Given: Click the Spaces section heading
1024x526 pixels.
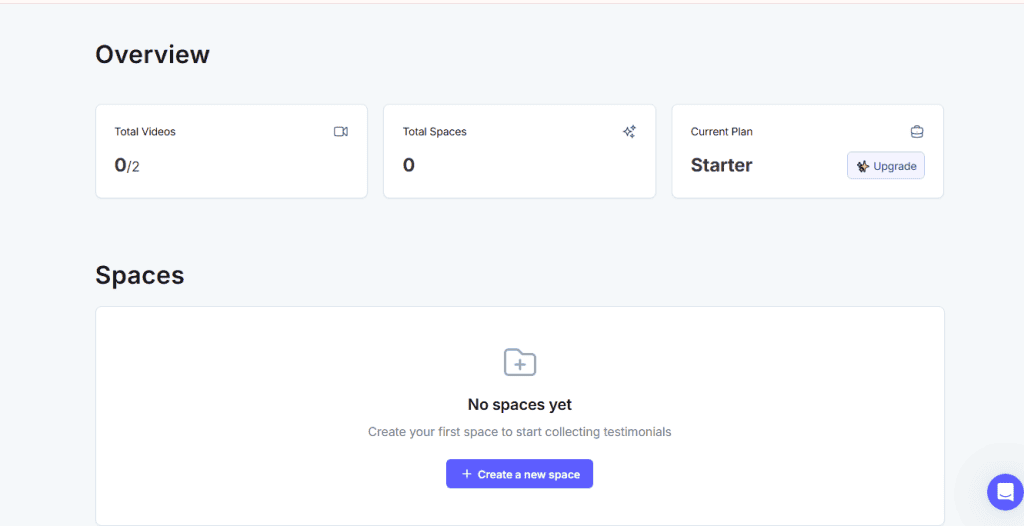Looking at the screenshot, I should point(139,275).
